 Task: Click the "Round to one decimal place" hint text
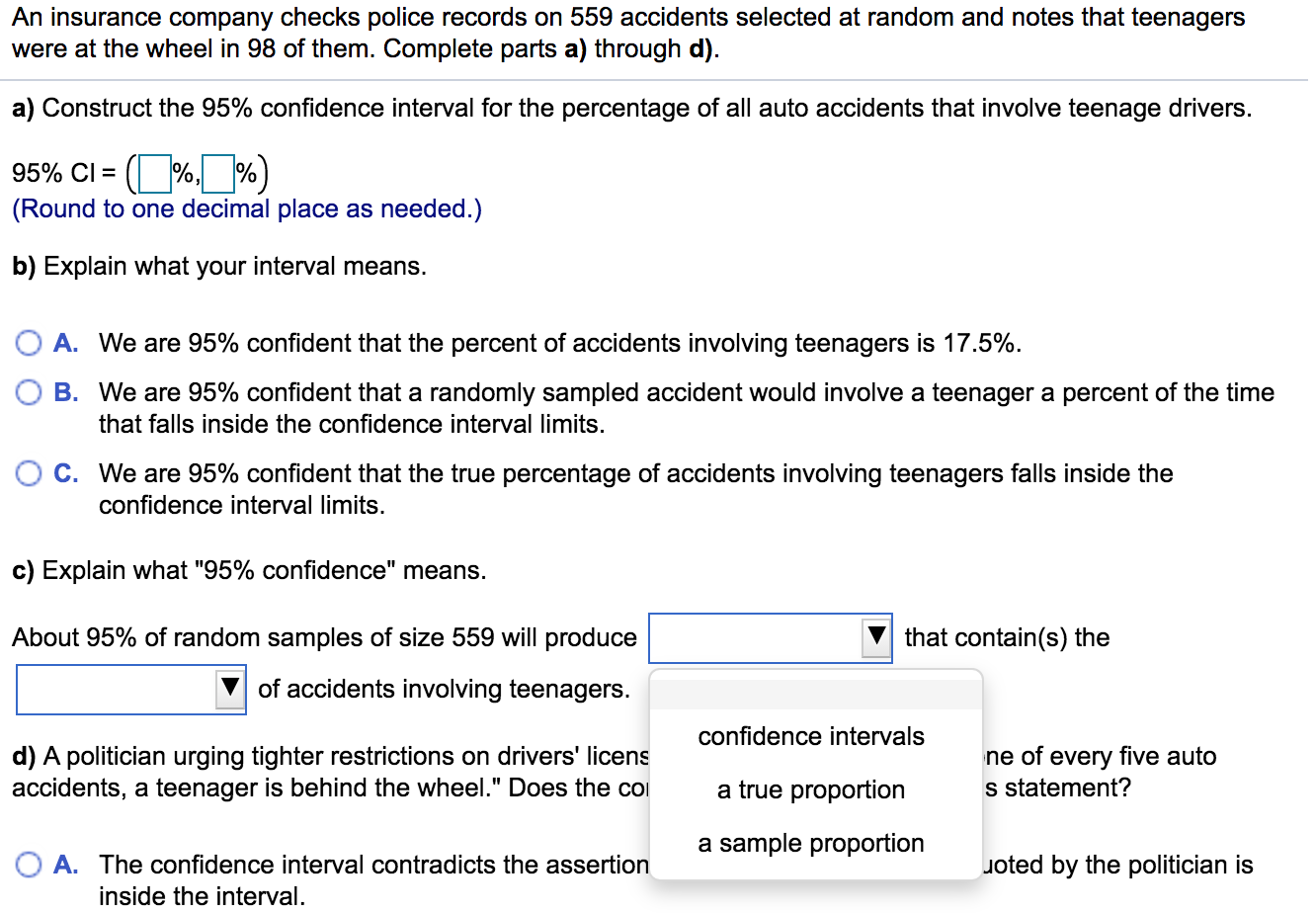[x=247, y=209]
